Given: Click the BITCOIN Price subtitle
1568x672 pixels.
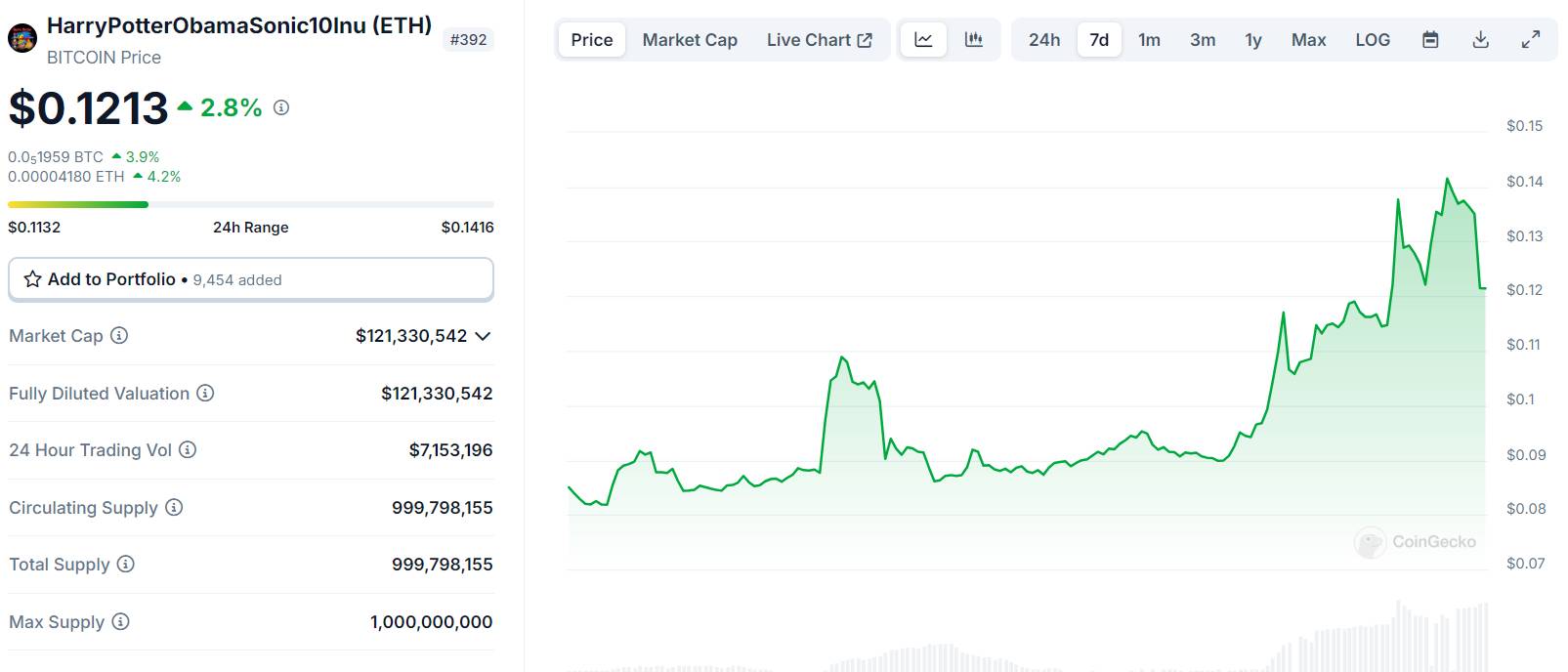Looking at the screenshot, I should [104, 58].
